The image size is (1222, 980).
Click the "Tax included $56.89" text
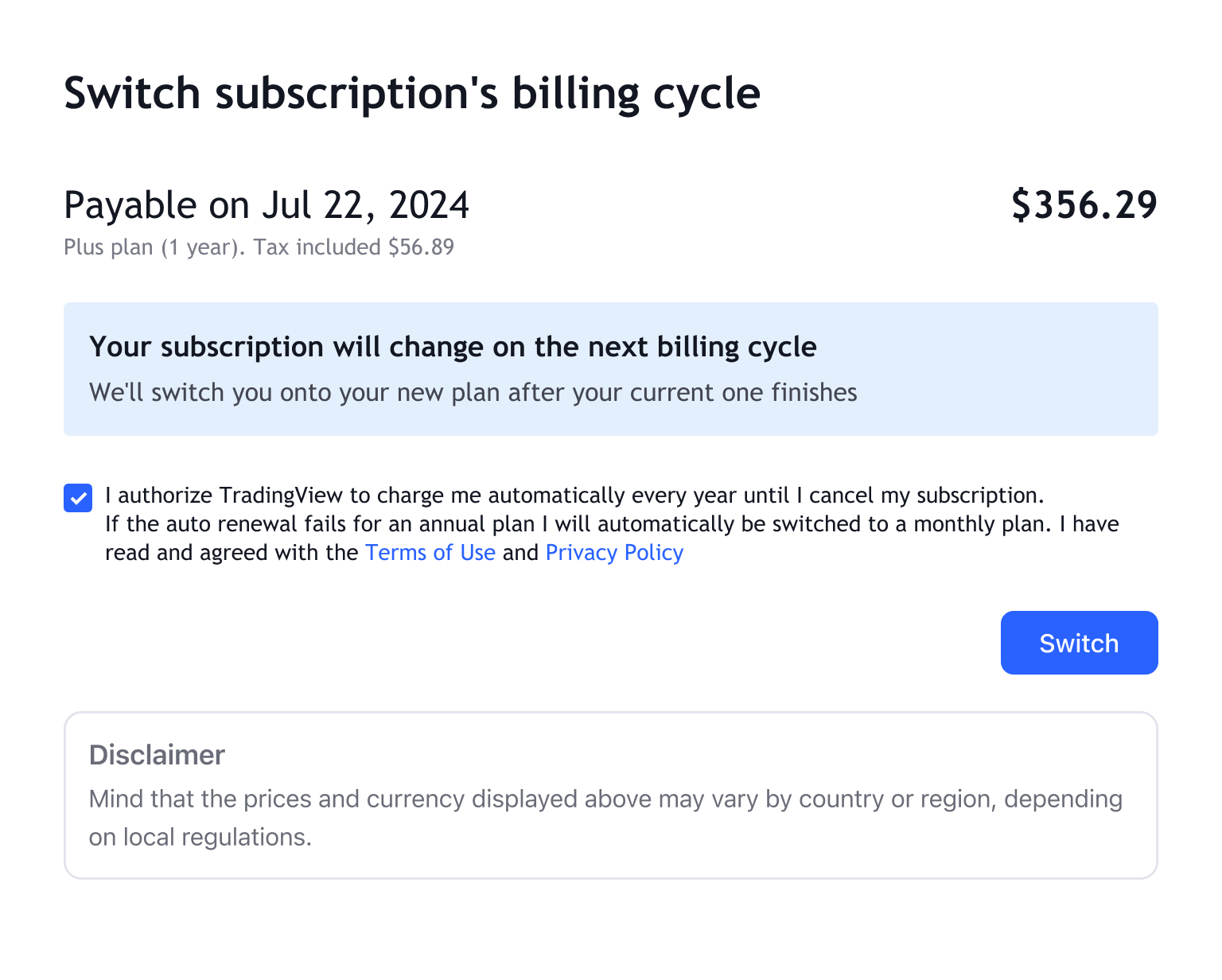(354, 247)
